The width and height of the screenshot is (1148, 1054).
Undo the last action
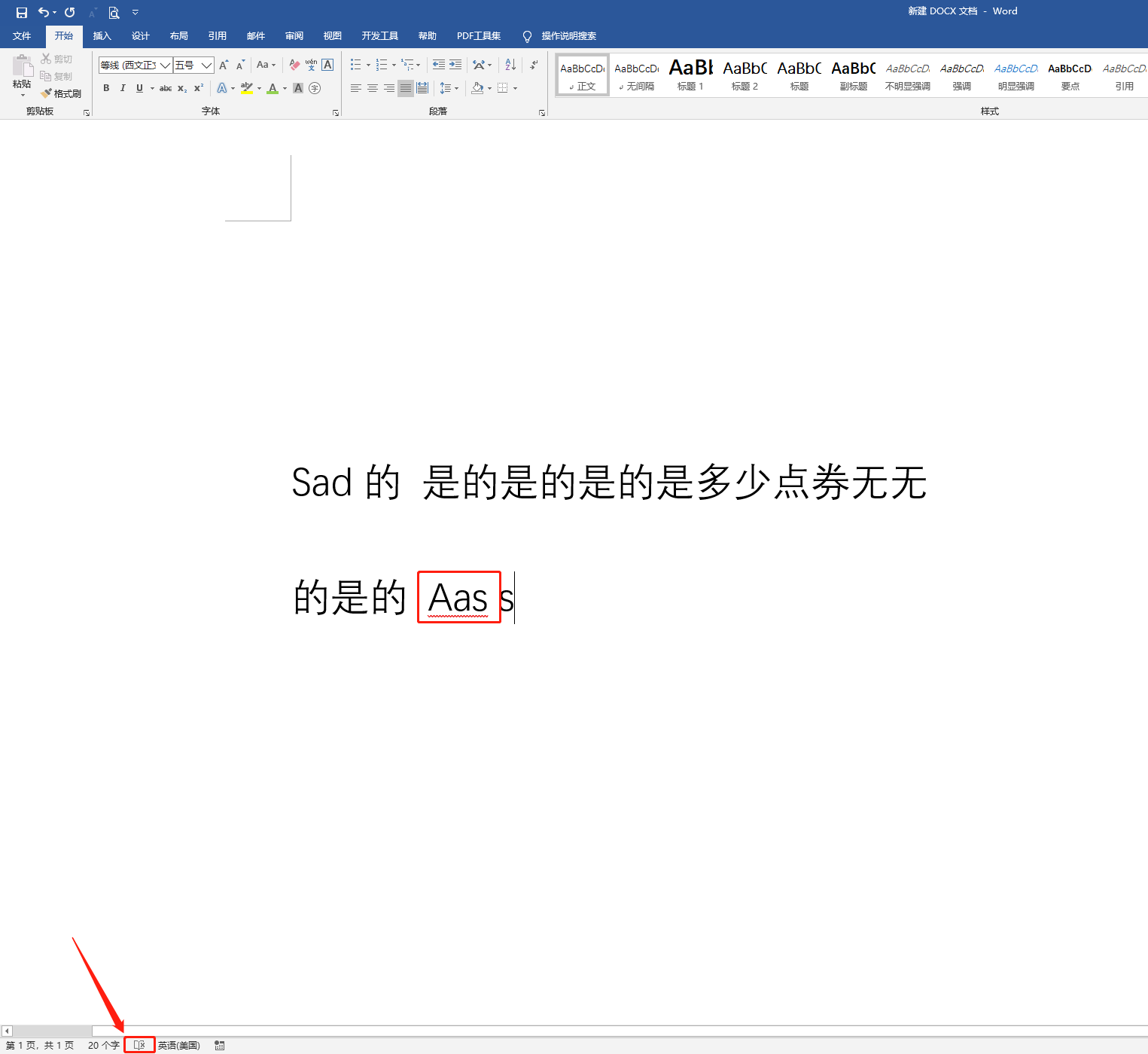point(44,12)
